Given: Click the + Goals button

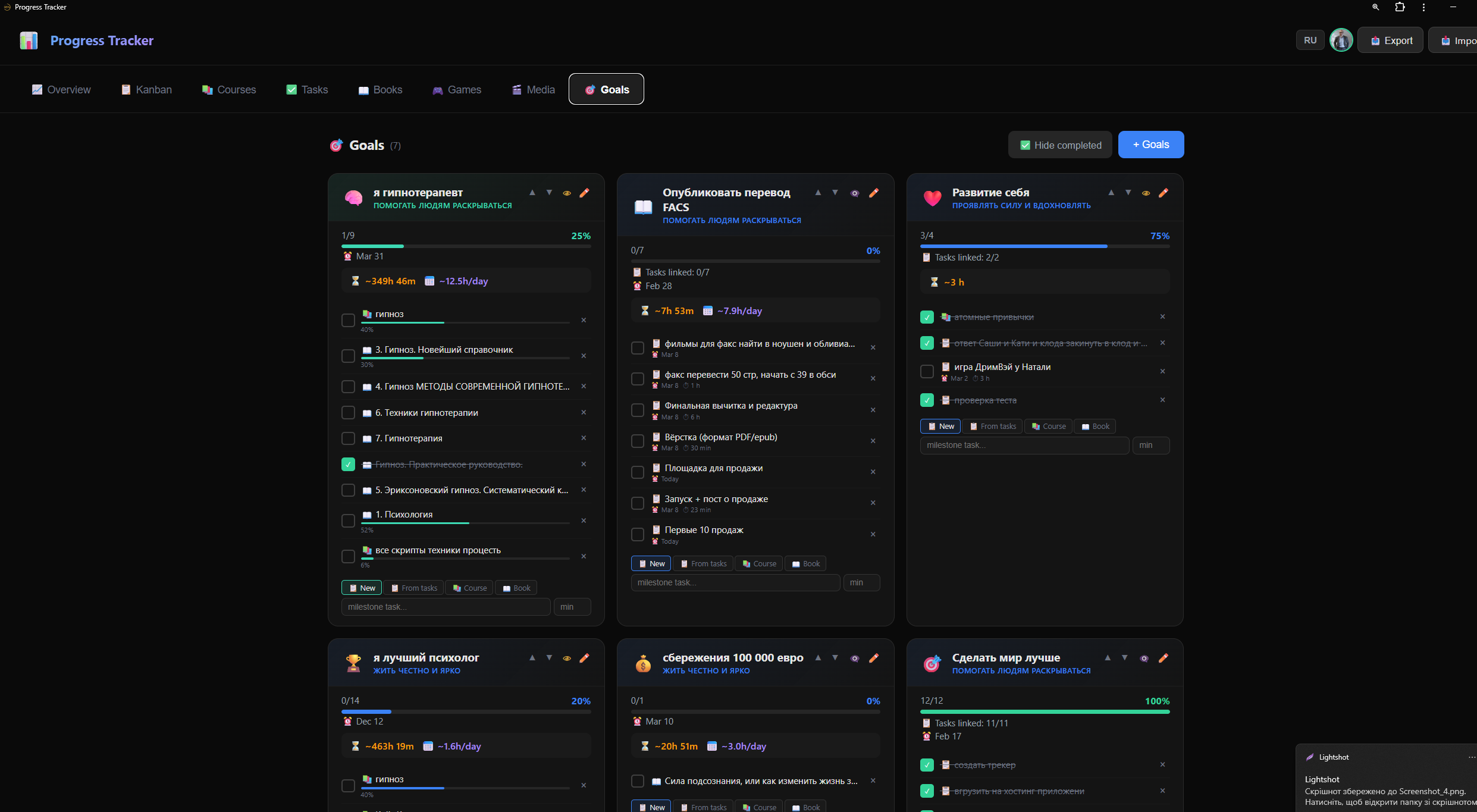Looking at the screenshot, I should (1150, 145).
